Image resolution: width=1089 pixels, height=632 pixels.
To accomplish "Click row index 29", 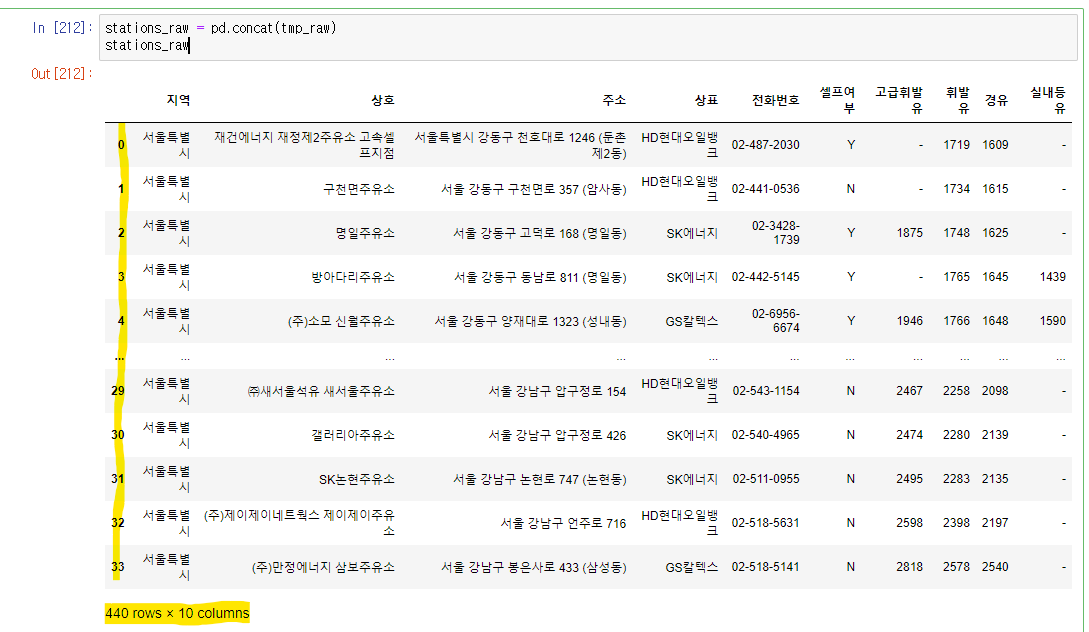I will coord(118,392).
